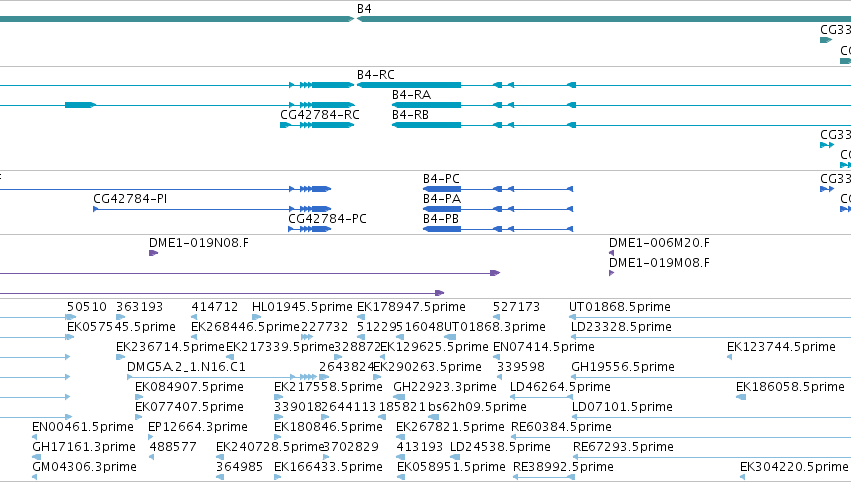This screenshot has height=482, width=851.
Task: Click the B4-PC protein label
Action: coord(441,179)
